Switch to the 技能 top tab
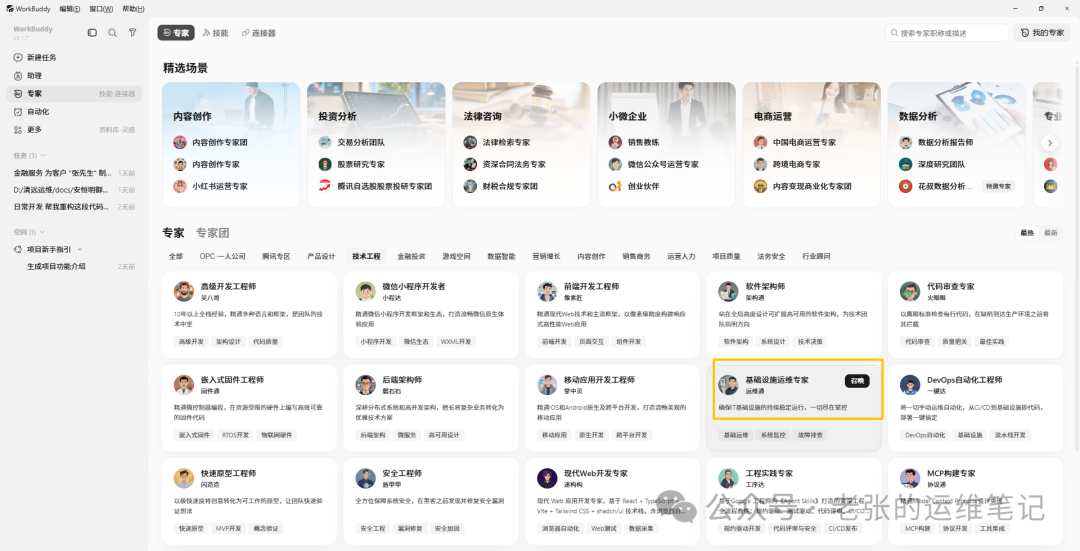 216,32
